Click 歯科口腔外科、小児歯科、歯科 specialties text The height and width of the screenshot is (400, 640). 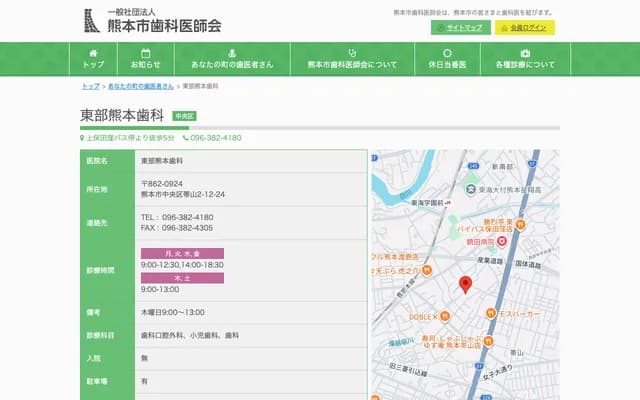click(190, 336)
